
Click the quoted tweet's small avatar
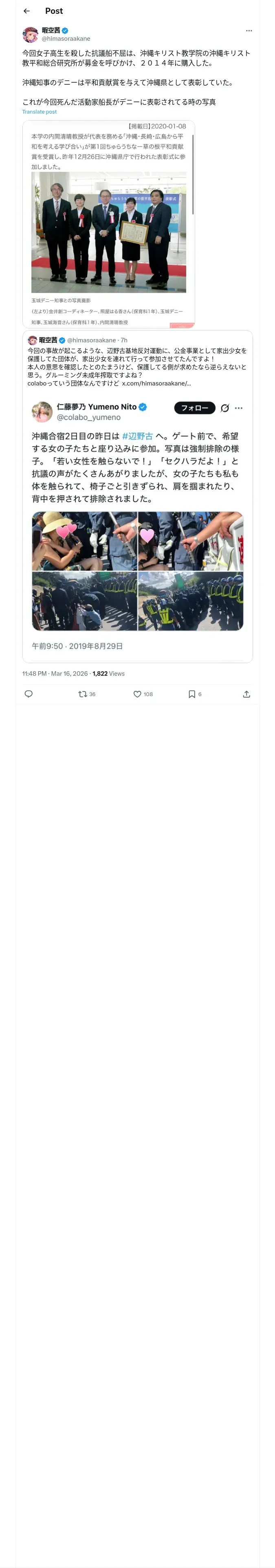click(32, 340)
